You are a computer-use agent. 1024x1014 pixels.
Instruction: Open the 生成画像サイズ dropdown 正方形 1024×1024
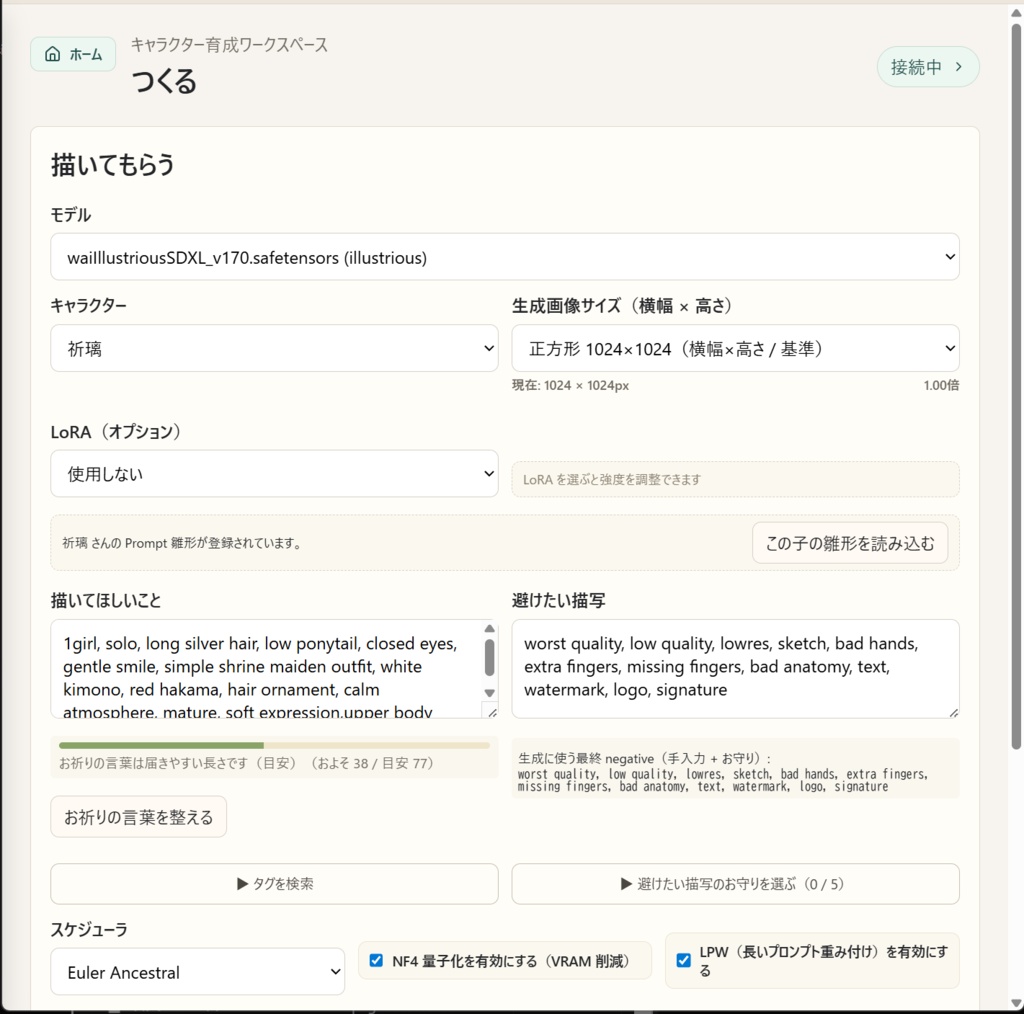tap(735, 349)
